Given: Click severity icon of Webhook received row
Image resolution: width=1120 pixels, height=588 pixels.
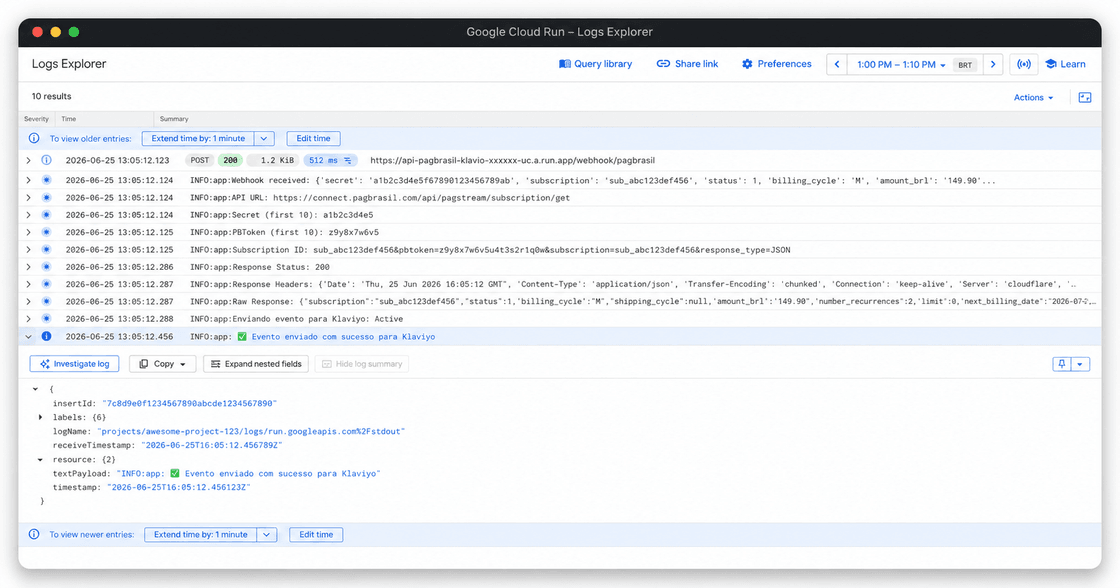Looking at the screenshot, I should click(46, 181).
